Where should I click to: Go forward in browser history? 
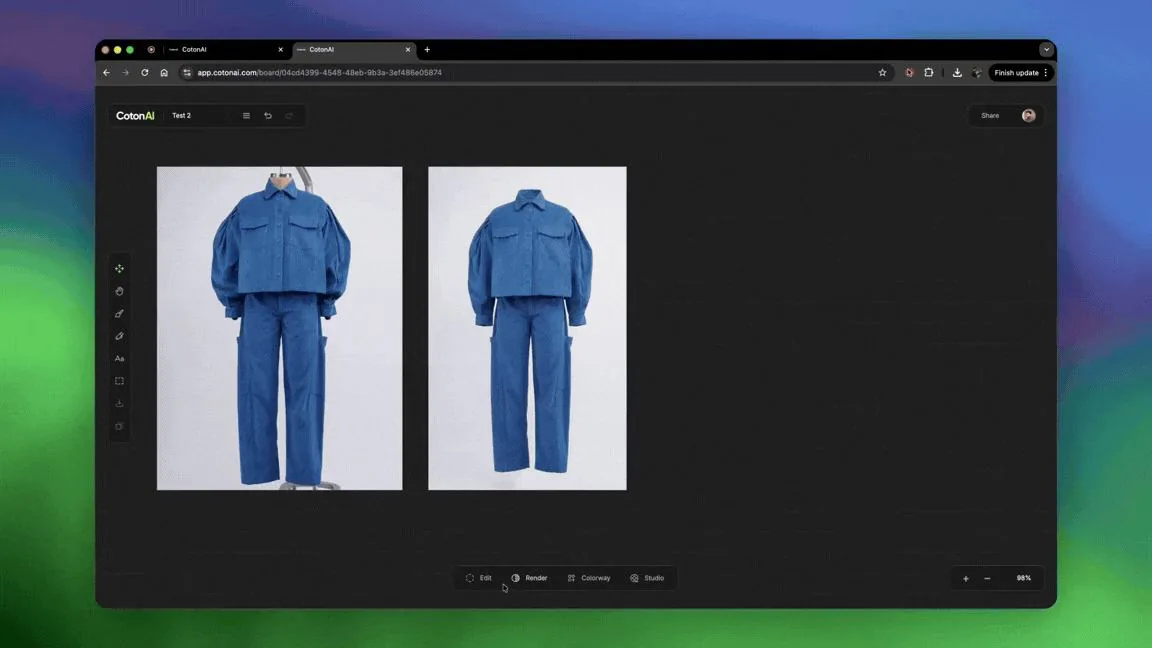point(126,73)
